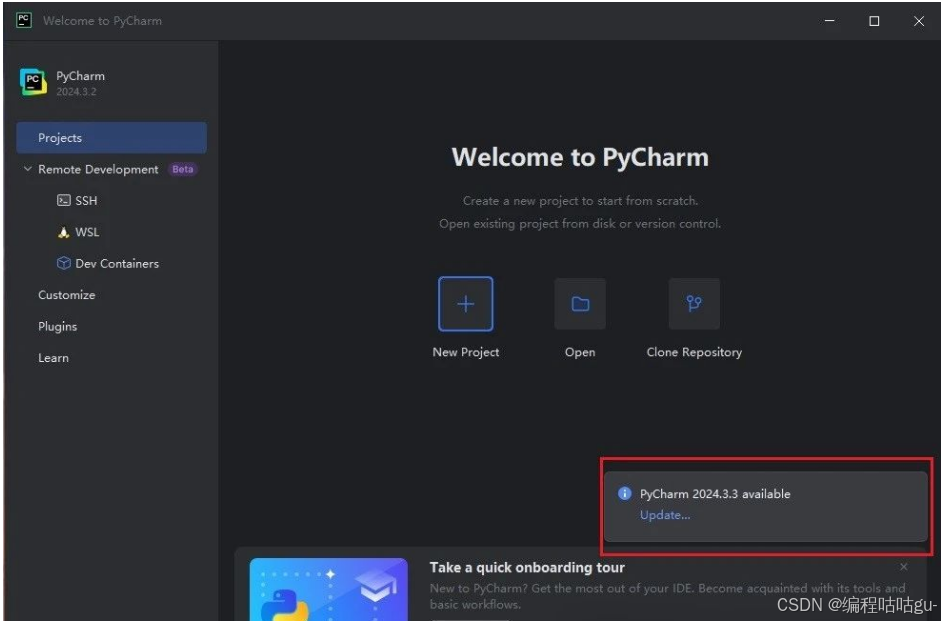The image size is (942, 621).
Task: Open the Remote Development section
Action: (x=99, y=169)
